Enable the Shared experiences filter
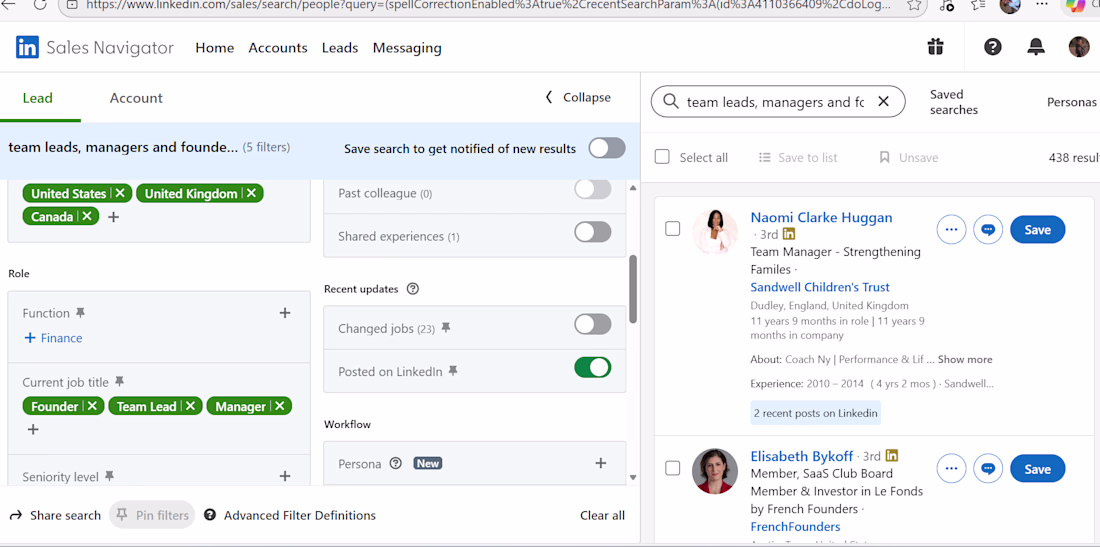The image size is (1100, 547). (x=593, y=232)
